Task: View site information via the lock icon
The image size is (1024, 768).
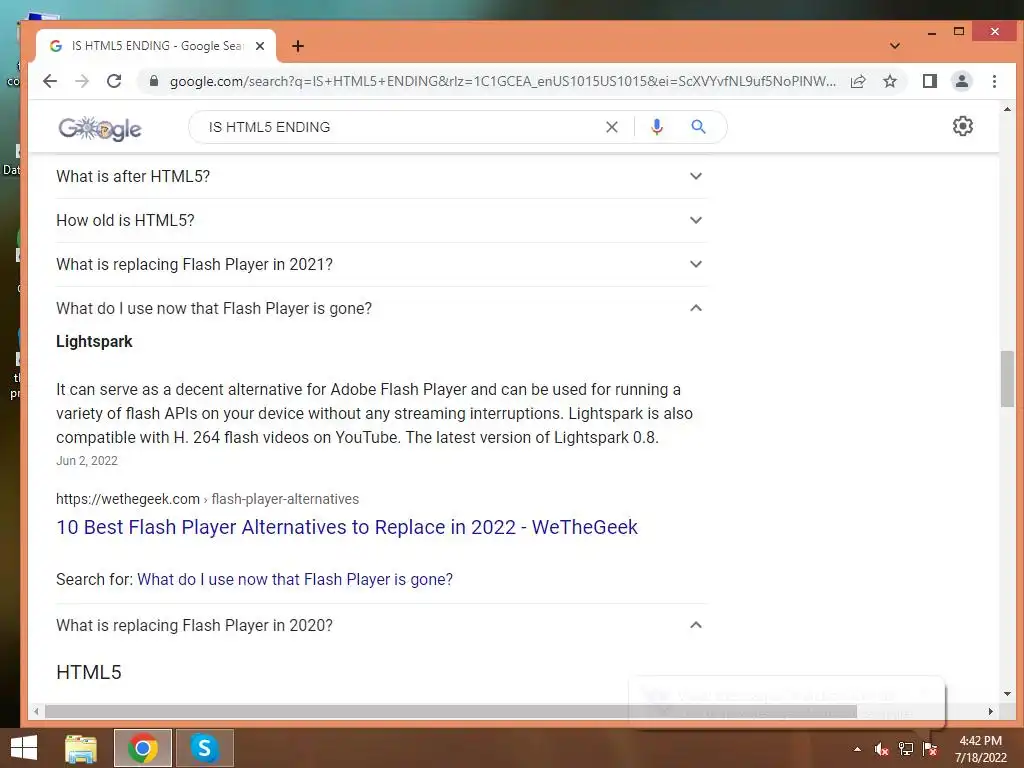Action: tap(154, 81)
